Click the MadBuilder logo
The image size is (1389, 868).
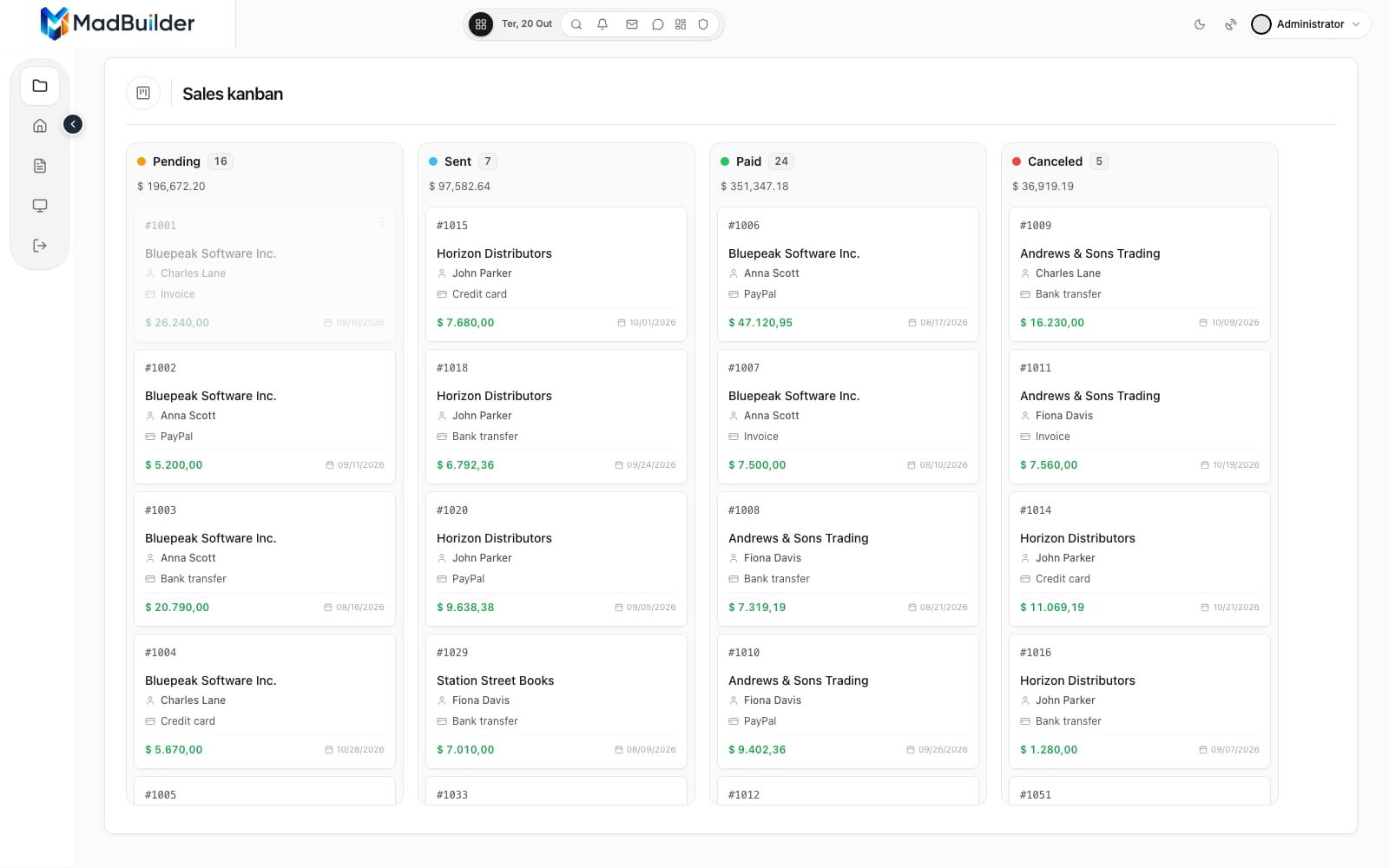[117, 23]
